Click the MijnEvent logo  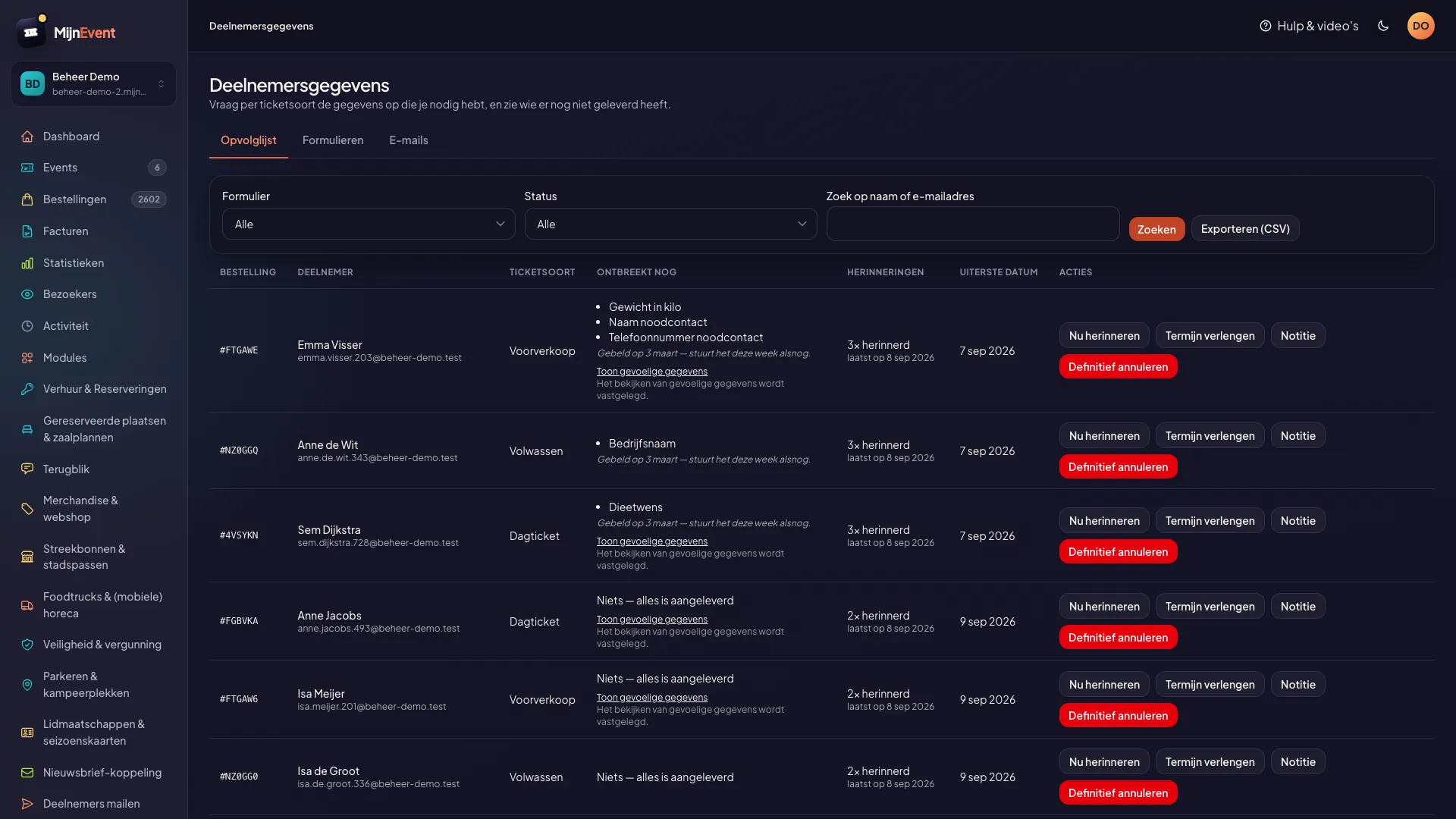[67, 32]
